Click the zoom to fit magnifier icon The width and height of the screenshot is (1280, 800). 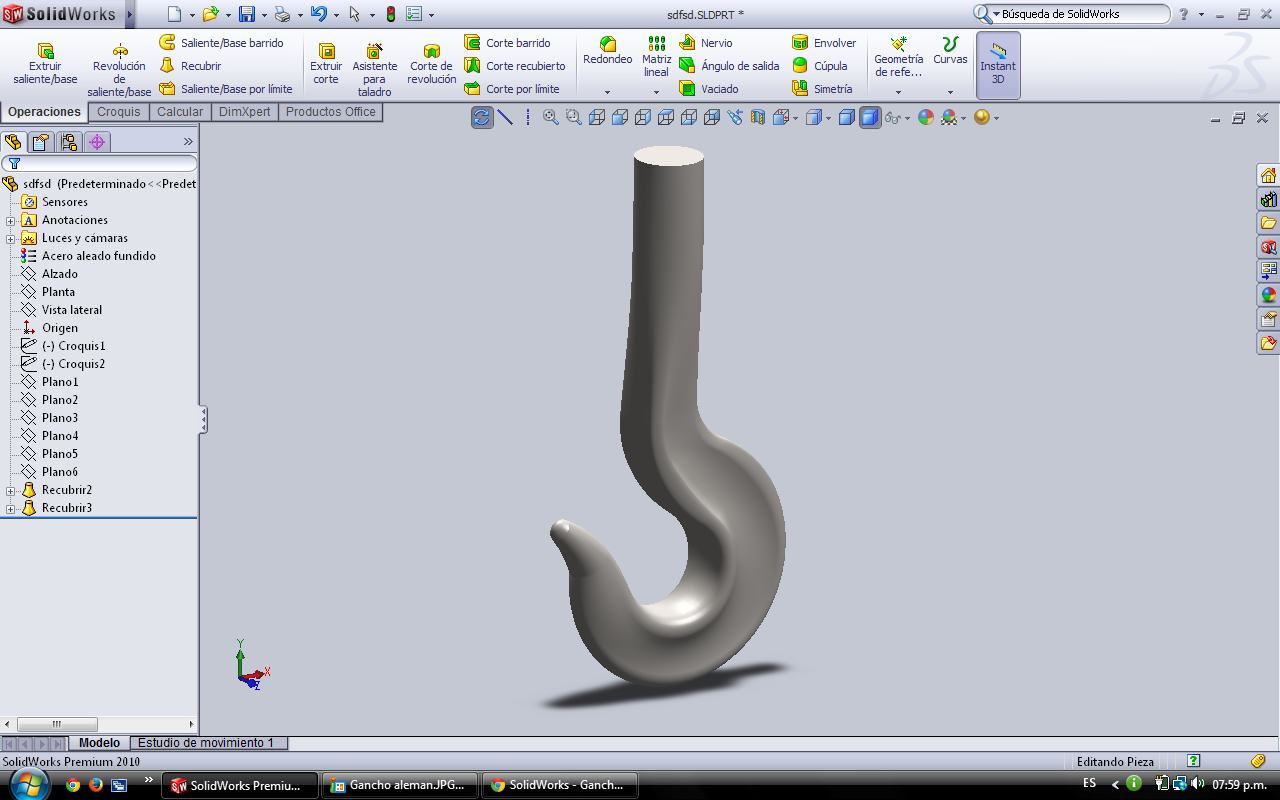pos(551,117)
